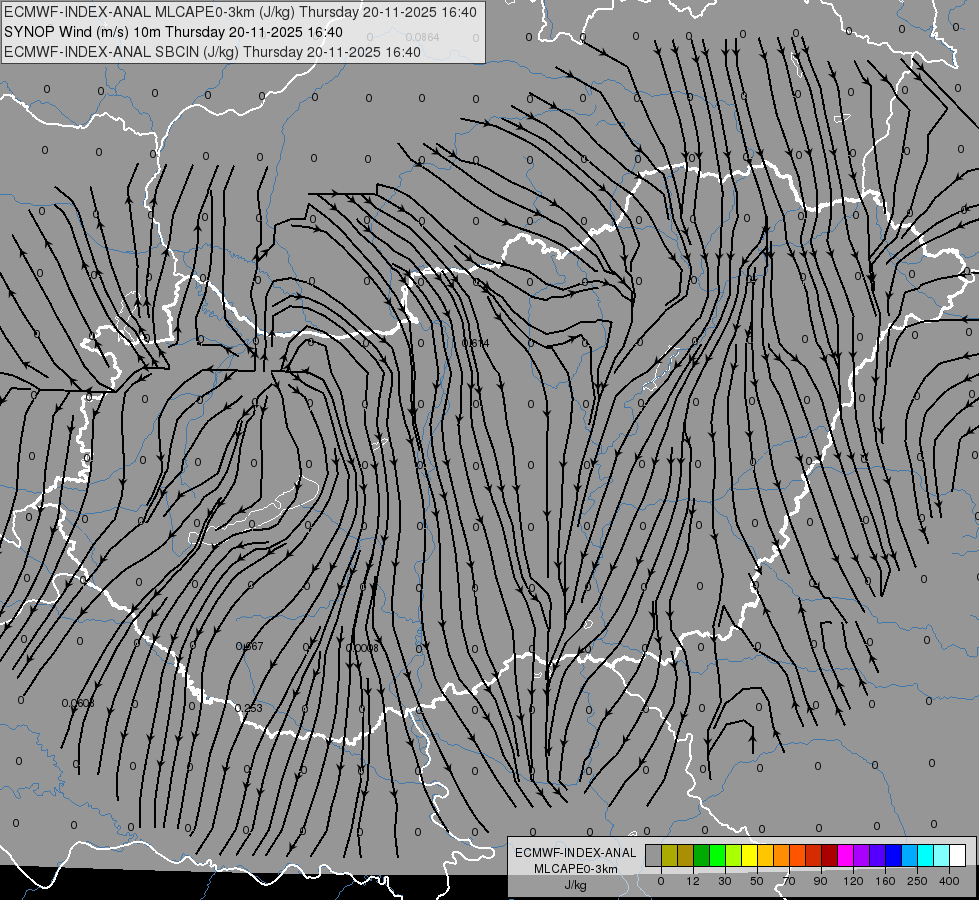Image resolution: width=979 pixels, height=900 pixels.
Task: Choose the pure blue legend swatch
Action: 893,856
